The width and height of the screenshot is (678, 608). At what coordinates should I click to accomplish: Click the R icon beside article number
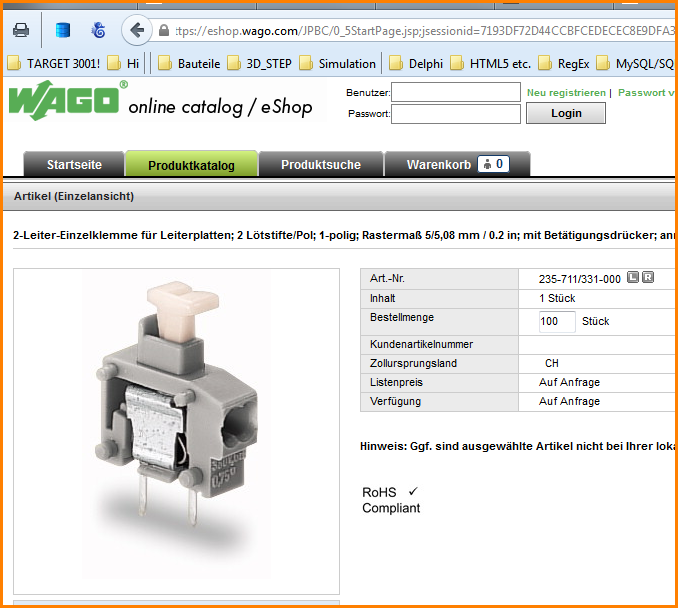(x=648, y=277)
